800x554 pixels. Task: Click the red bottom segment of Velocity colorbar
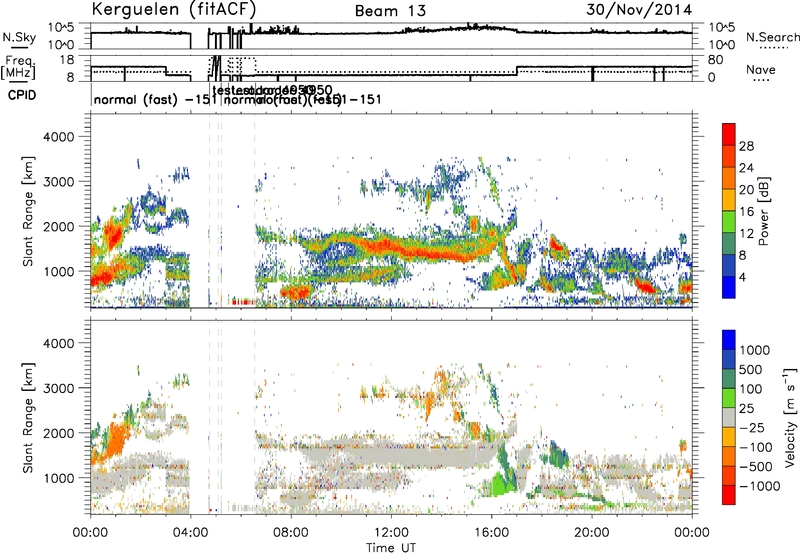coord(729,495)
